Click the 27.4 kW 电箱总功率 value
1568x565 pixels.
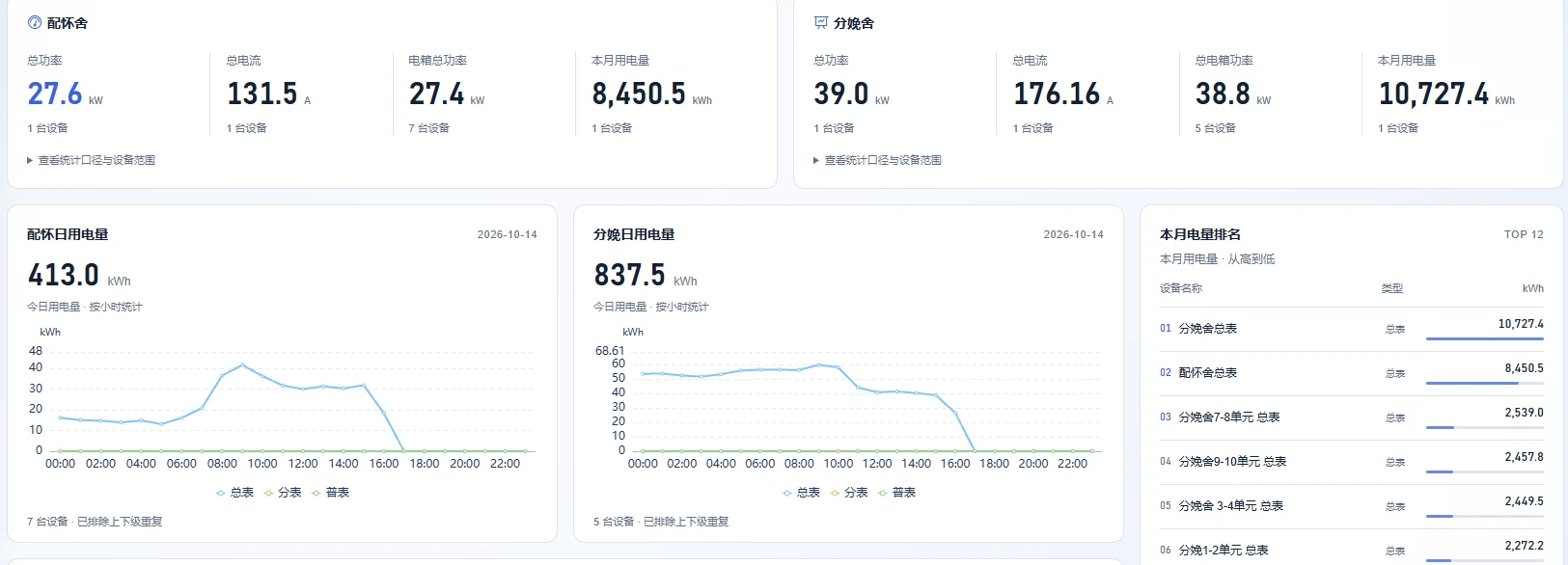(447, 94)
